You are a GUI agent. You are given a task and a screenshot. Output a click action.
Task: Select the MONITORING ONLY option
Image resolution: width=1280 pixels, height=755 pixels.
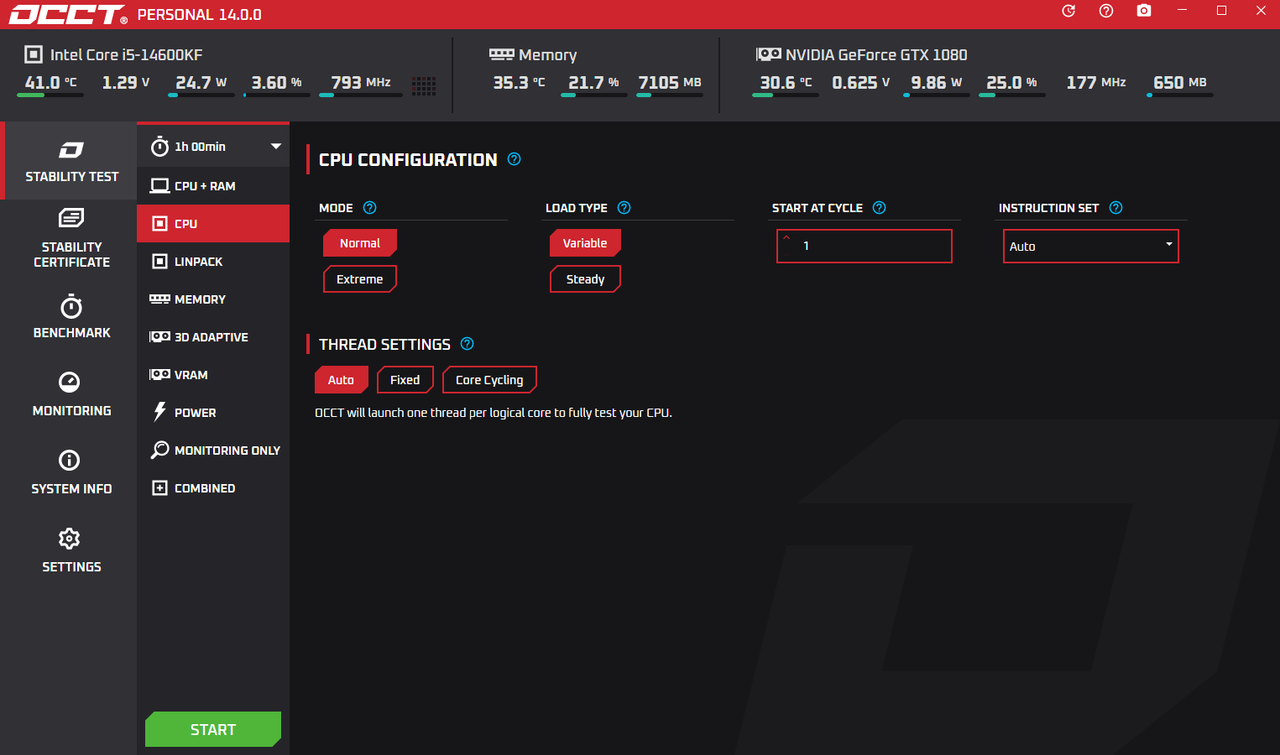(213, 450)
